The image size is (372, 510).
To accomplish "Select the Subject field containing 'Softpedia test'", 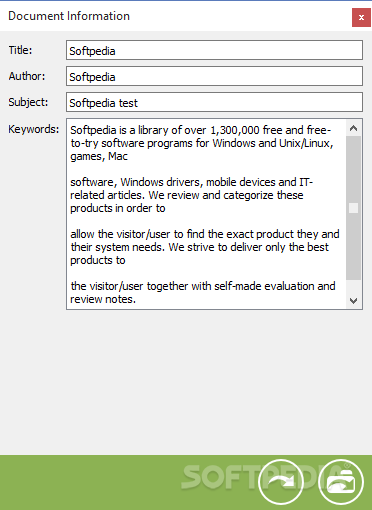I will pyautogui.click(x=214, y=102).
